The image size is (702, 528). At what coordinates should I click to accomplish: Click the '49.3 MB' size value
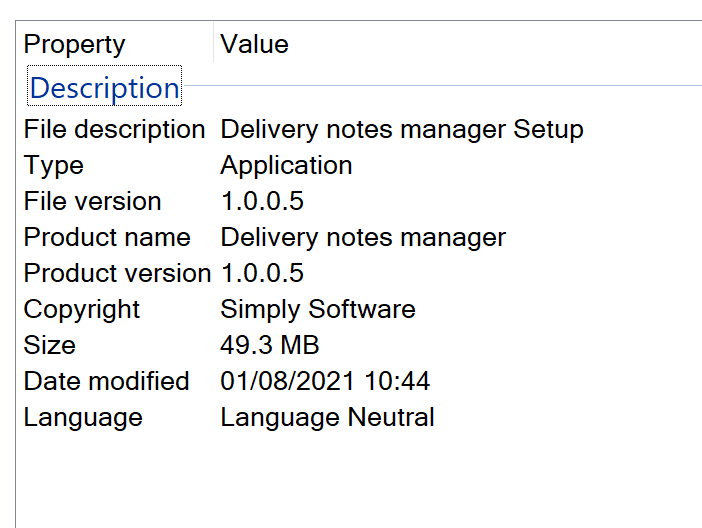point(269,346)
